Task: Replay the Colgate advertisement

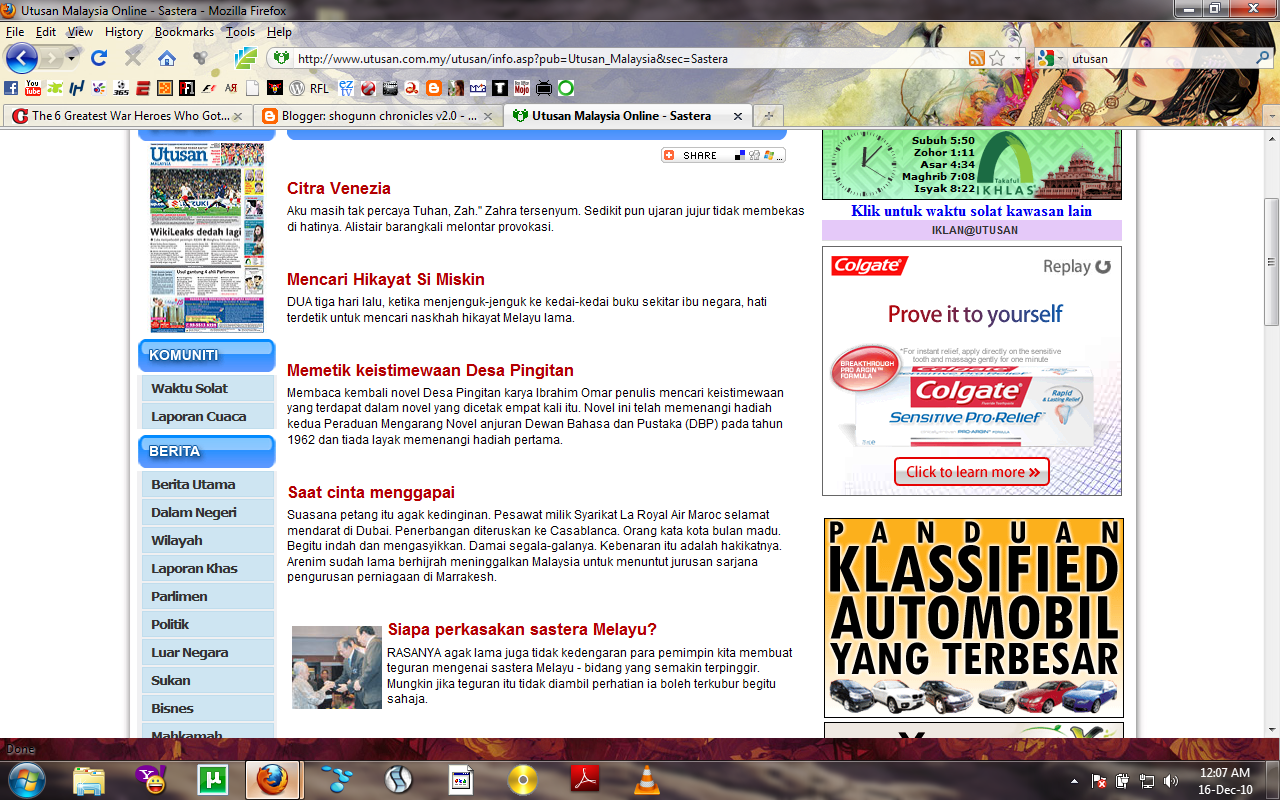Action: point(1077,266)
